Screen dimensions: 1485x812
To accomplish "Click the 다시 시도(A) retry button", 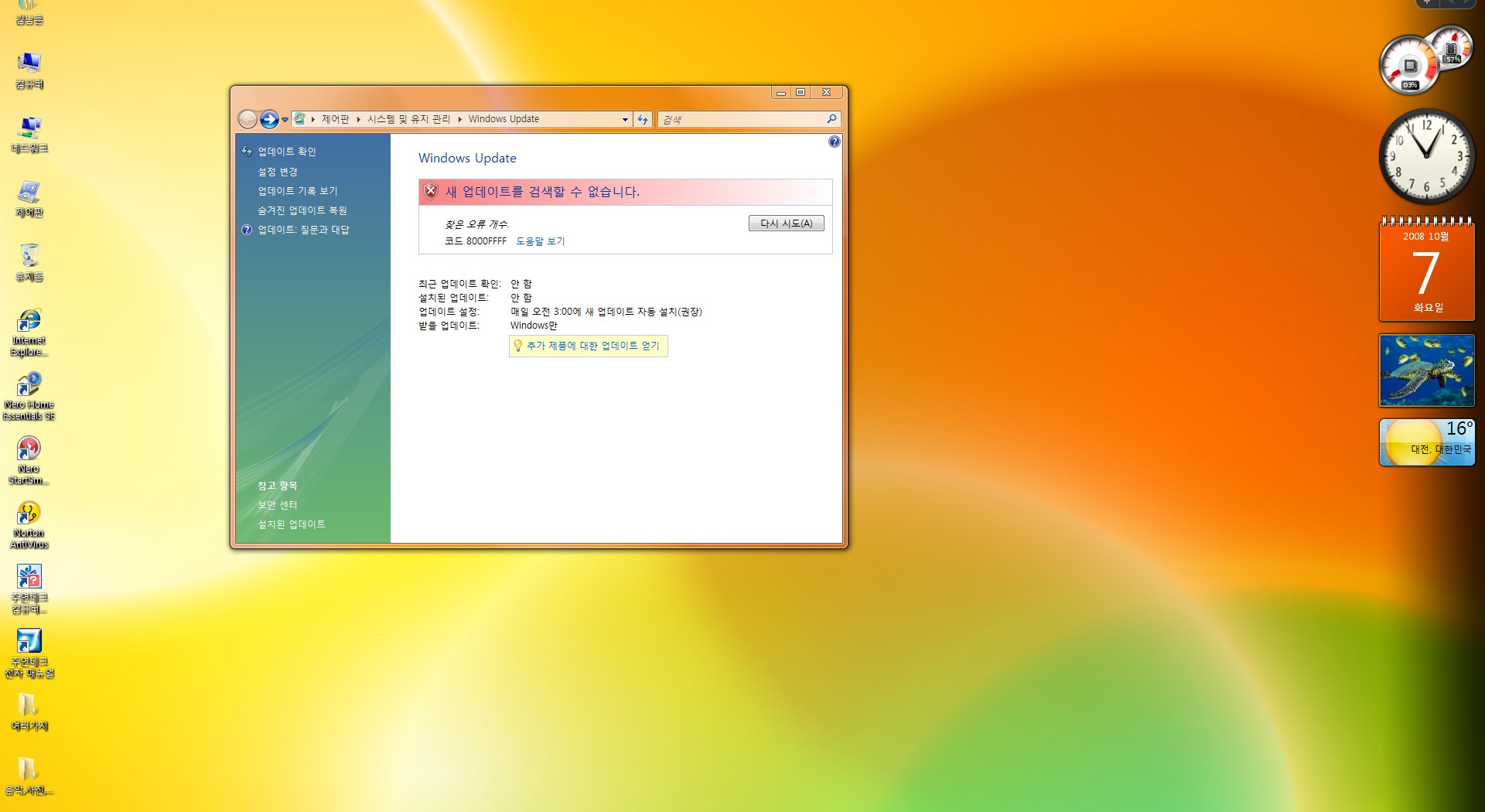I will (x=786, y=223).
